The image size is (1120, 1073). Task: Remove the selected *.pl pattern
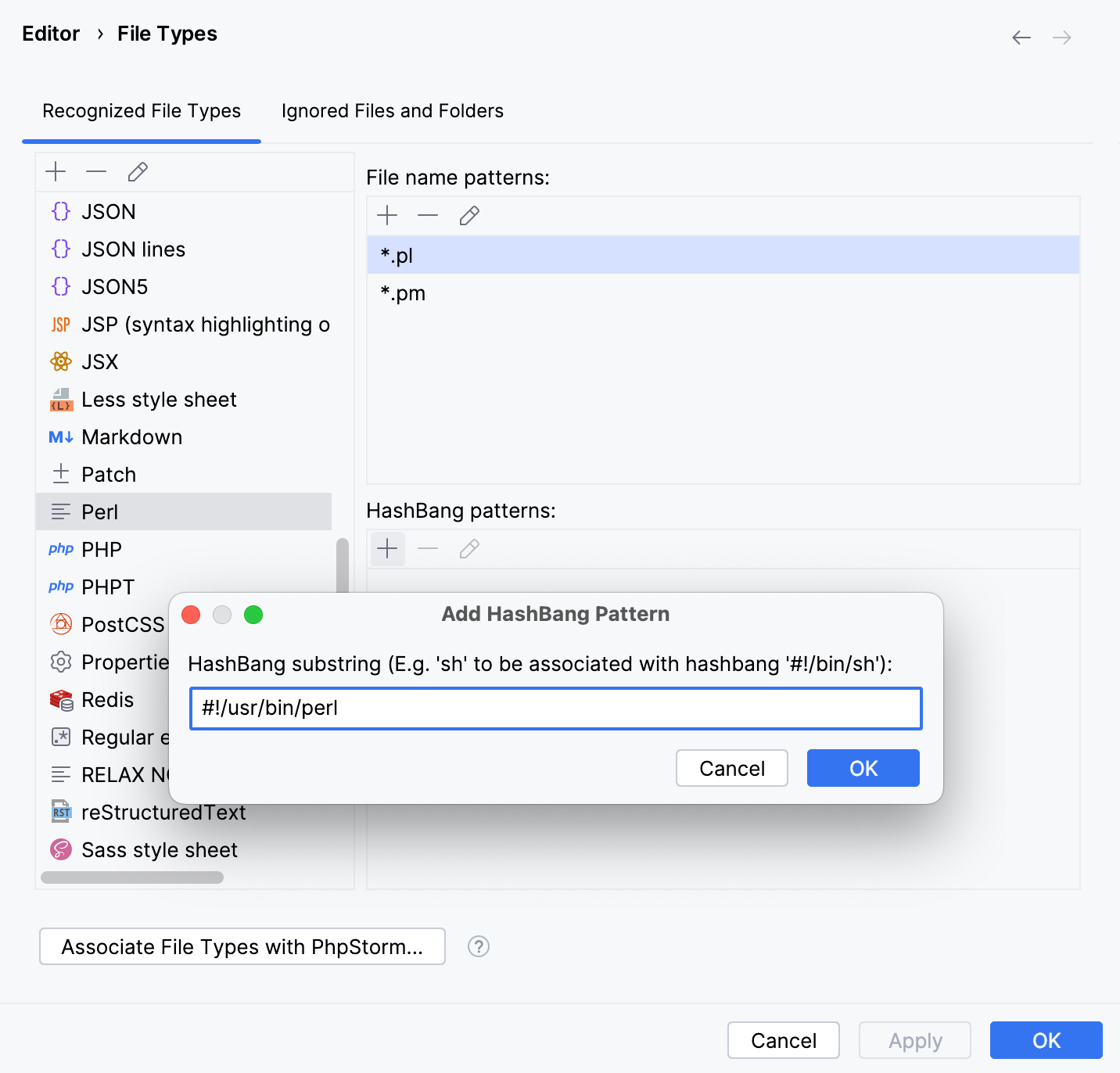[428, 215]
